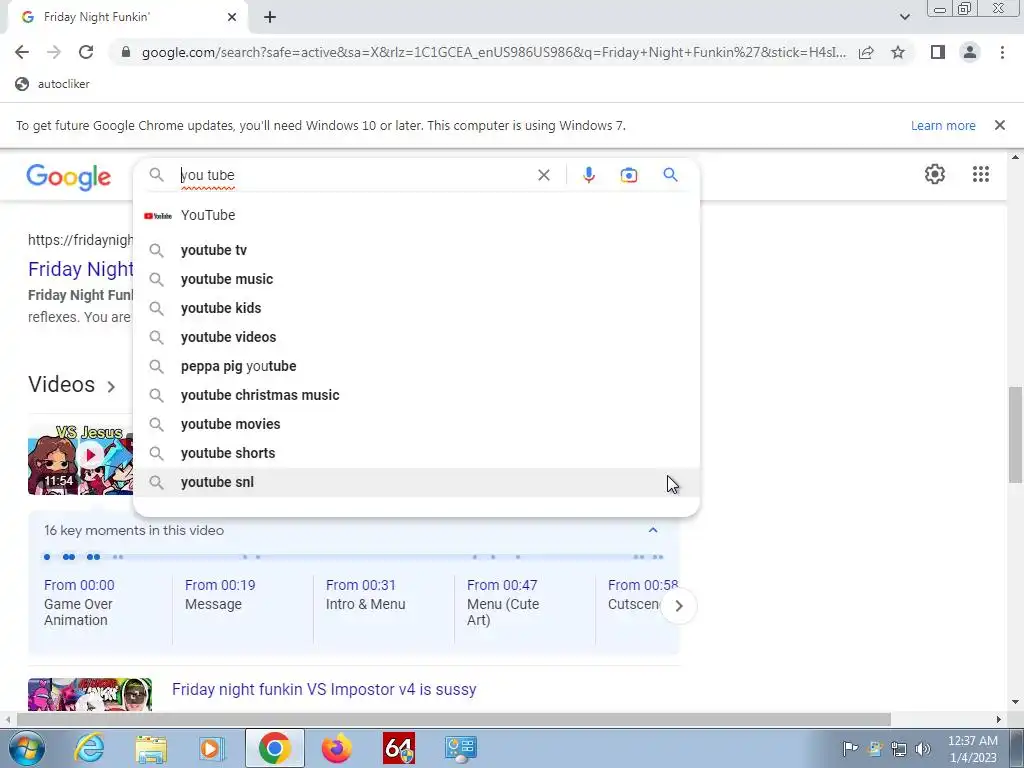
Task: Open the volume speaker tray icon
Action: click(x=923, y=748)
